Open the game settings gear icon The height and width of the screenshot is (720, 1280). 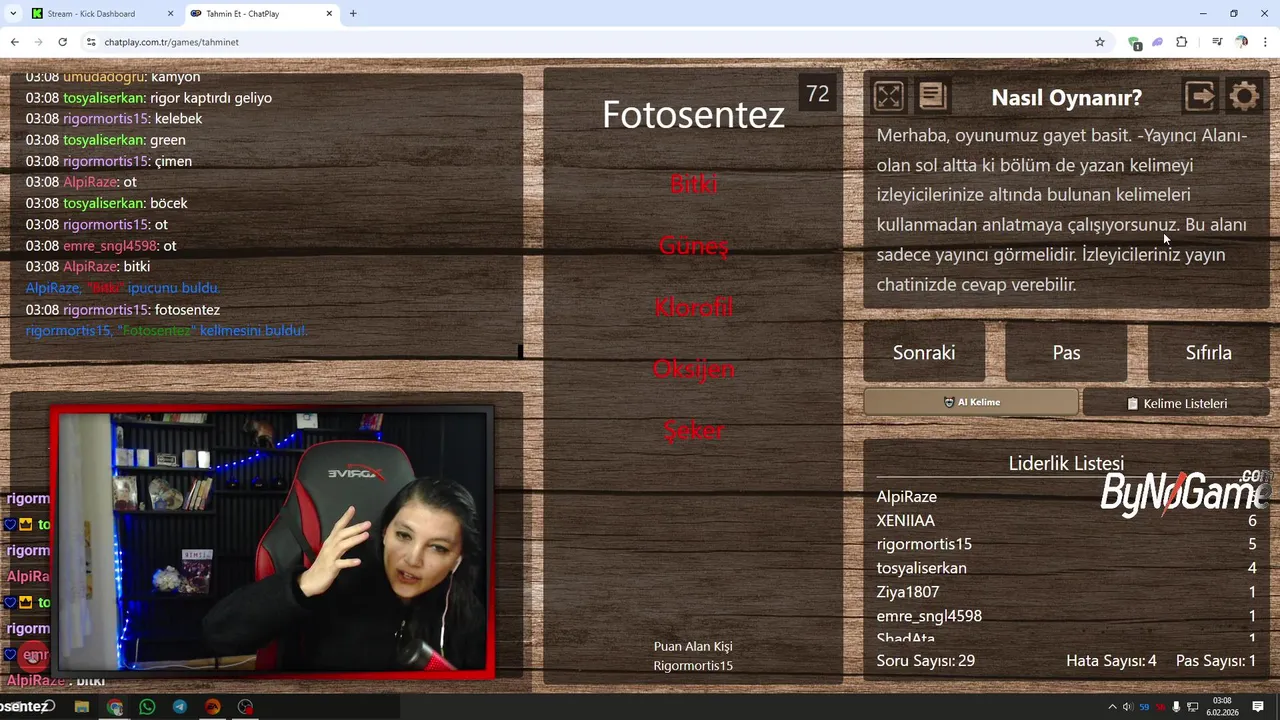pos(1244,96)
